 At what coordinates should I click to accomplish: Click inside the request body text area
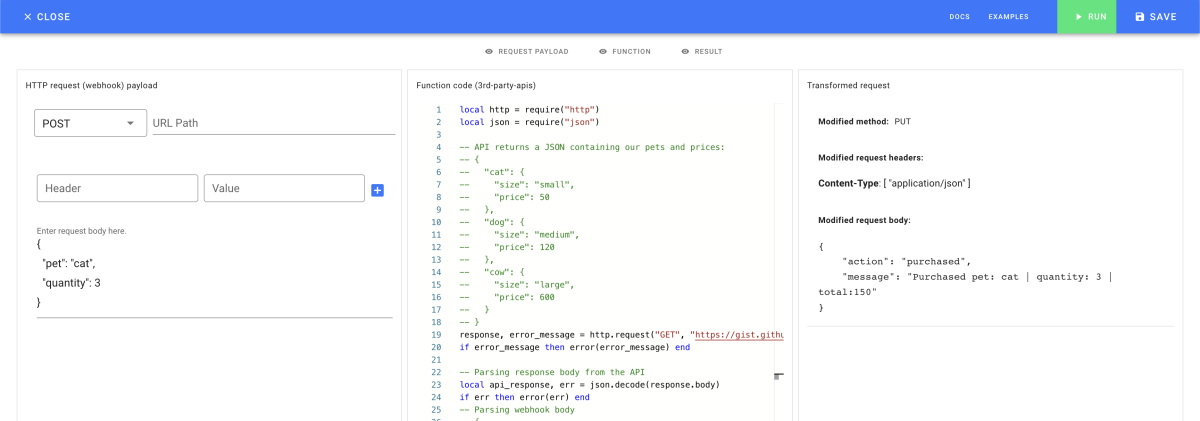click(214, 272)
